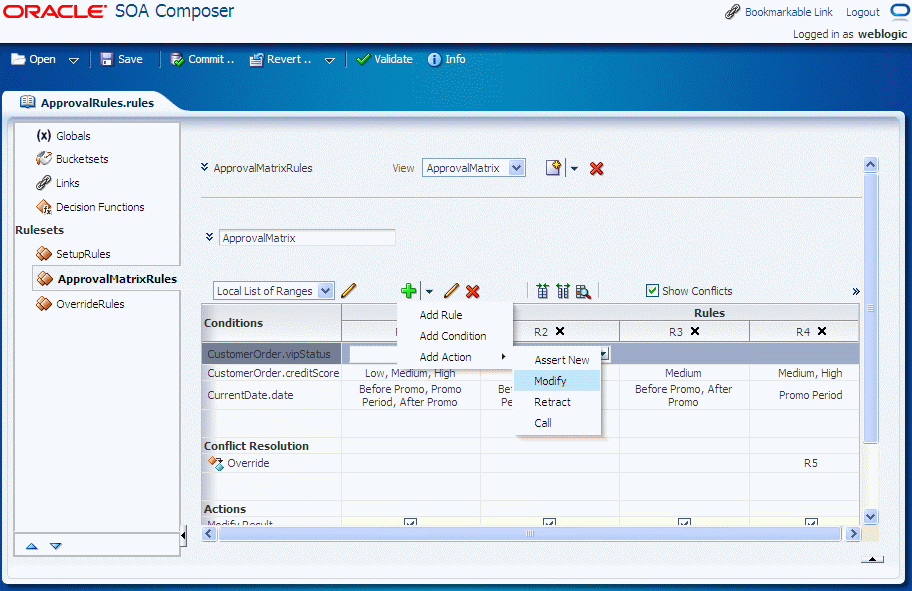Click the Commit toolbar button
912x591 pixels.
pos(202,59)
